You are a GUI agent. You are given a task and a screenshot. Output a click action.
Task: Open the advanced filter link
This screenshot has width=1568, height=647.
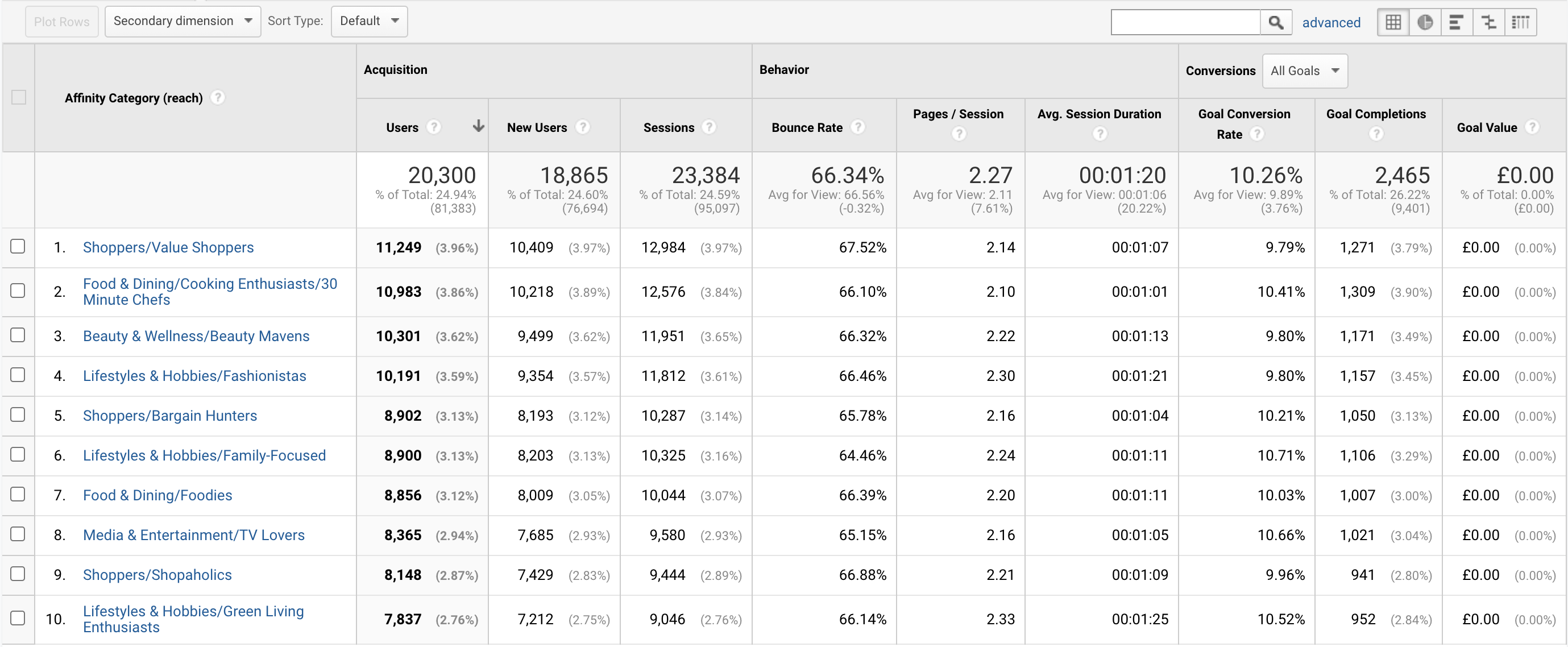[1330, 23]
